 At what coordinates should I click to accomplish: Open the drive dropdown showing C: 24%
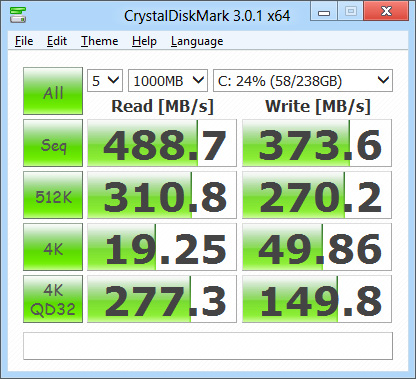[303, 80]
